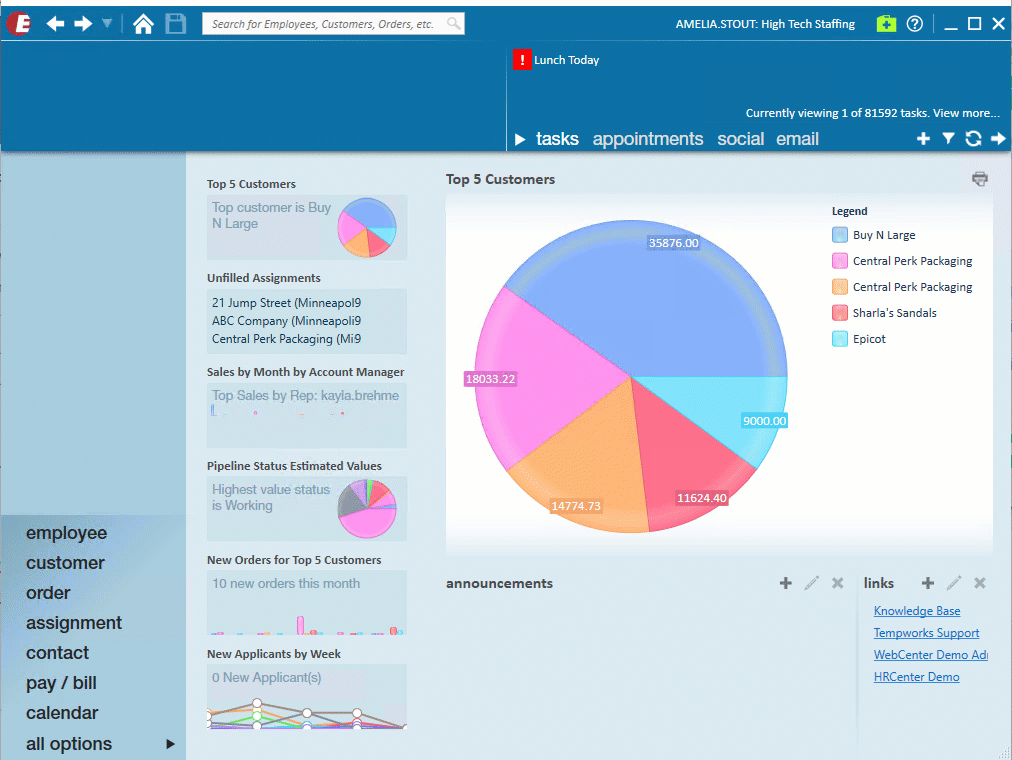
Task: Open the customer section
Action: coord(65,563)
